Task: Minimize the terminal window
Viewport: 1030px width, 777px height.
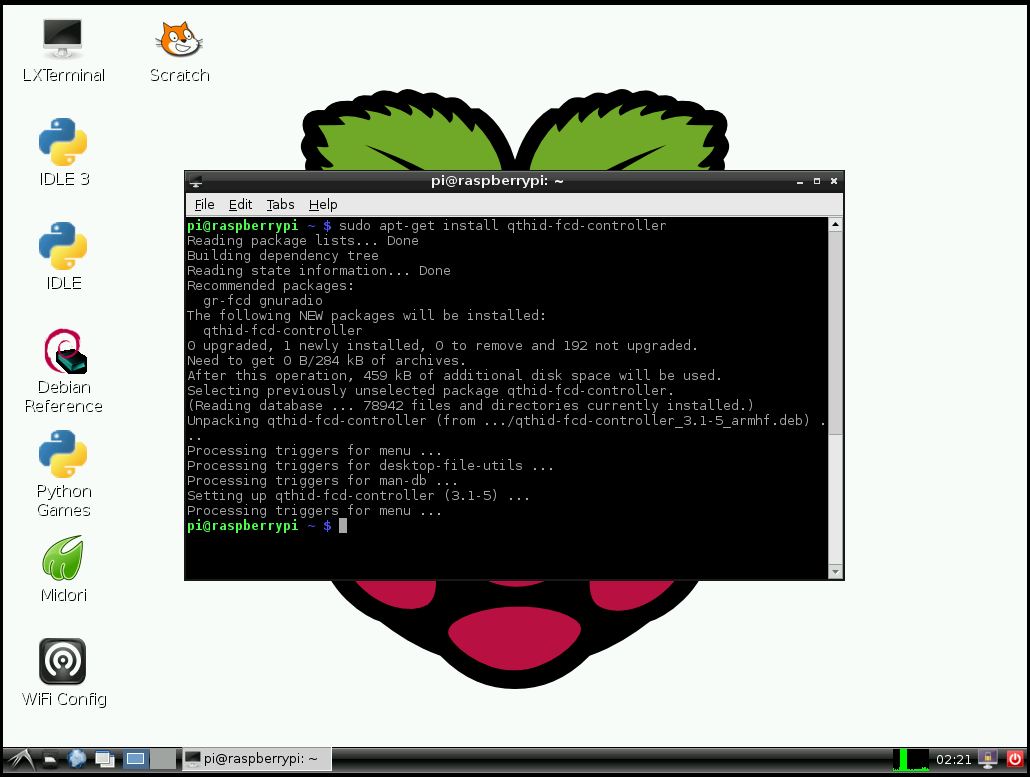Action: (x=799, y=181)
